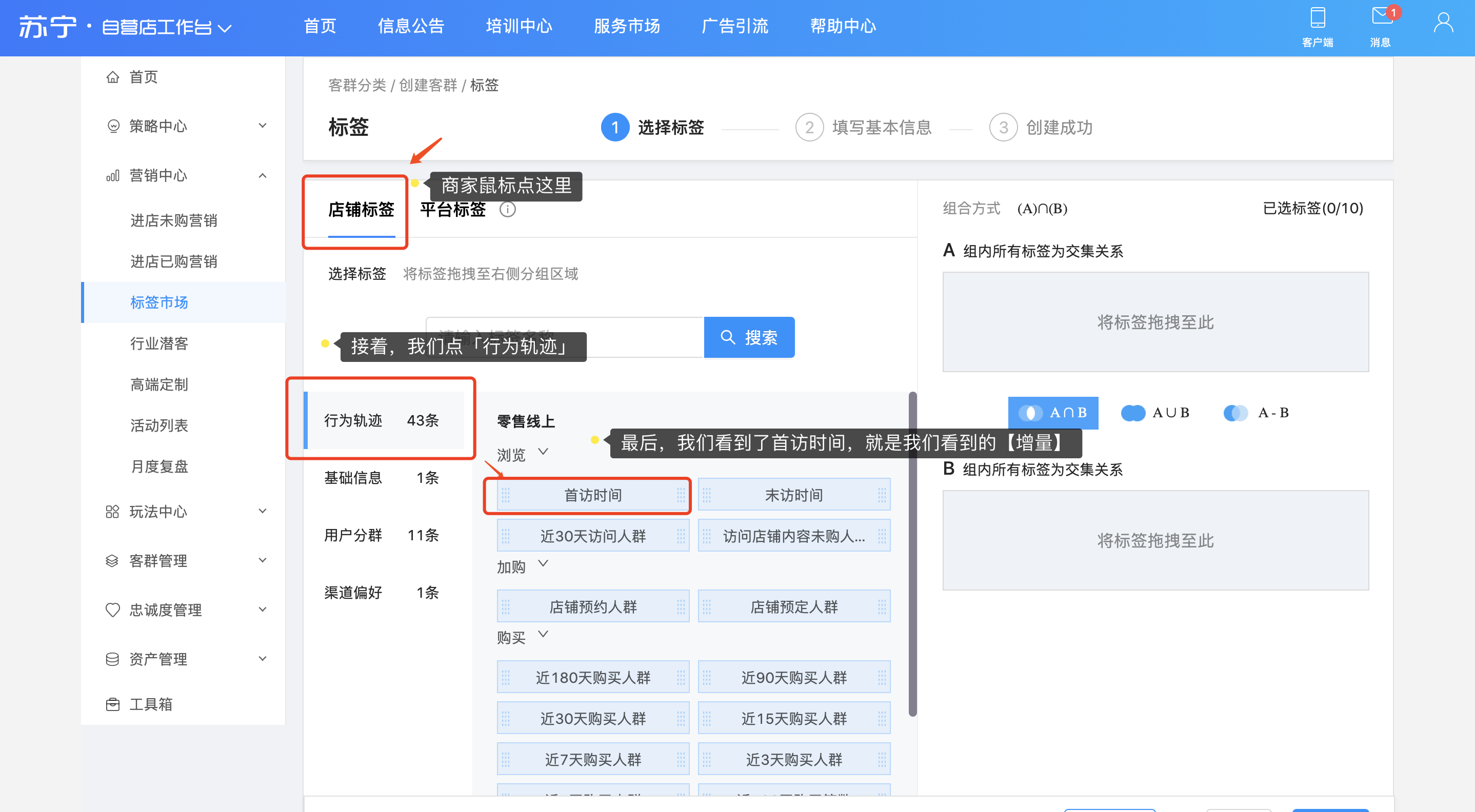The width and height of the screenshot is (1475, 812).
Task: Click the 资产管理 database icon
Action: pyautogui.click(x=112, y=659)
